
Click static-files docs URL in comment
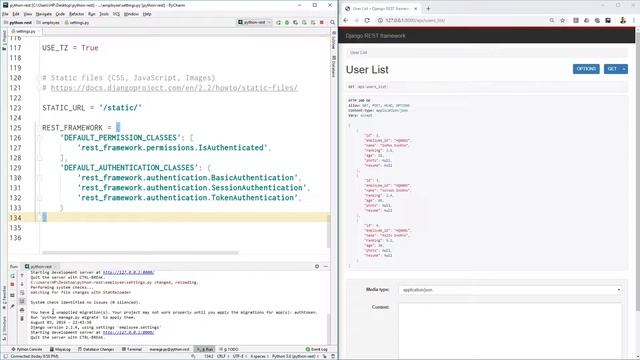point(174,88)
